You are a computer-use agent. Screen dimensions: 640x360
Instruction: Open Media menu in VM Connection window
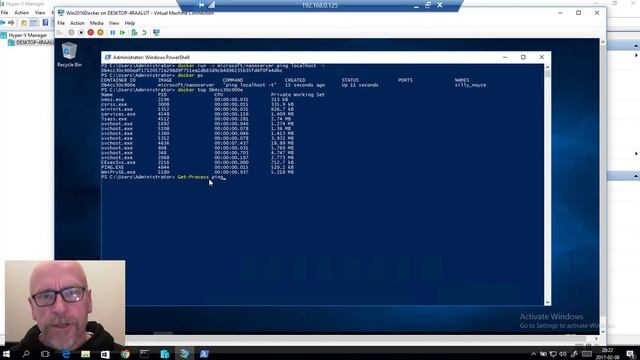[x=96, y=23]
